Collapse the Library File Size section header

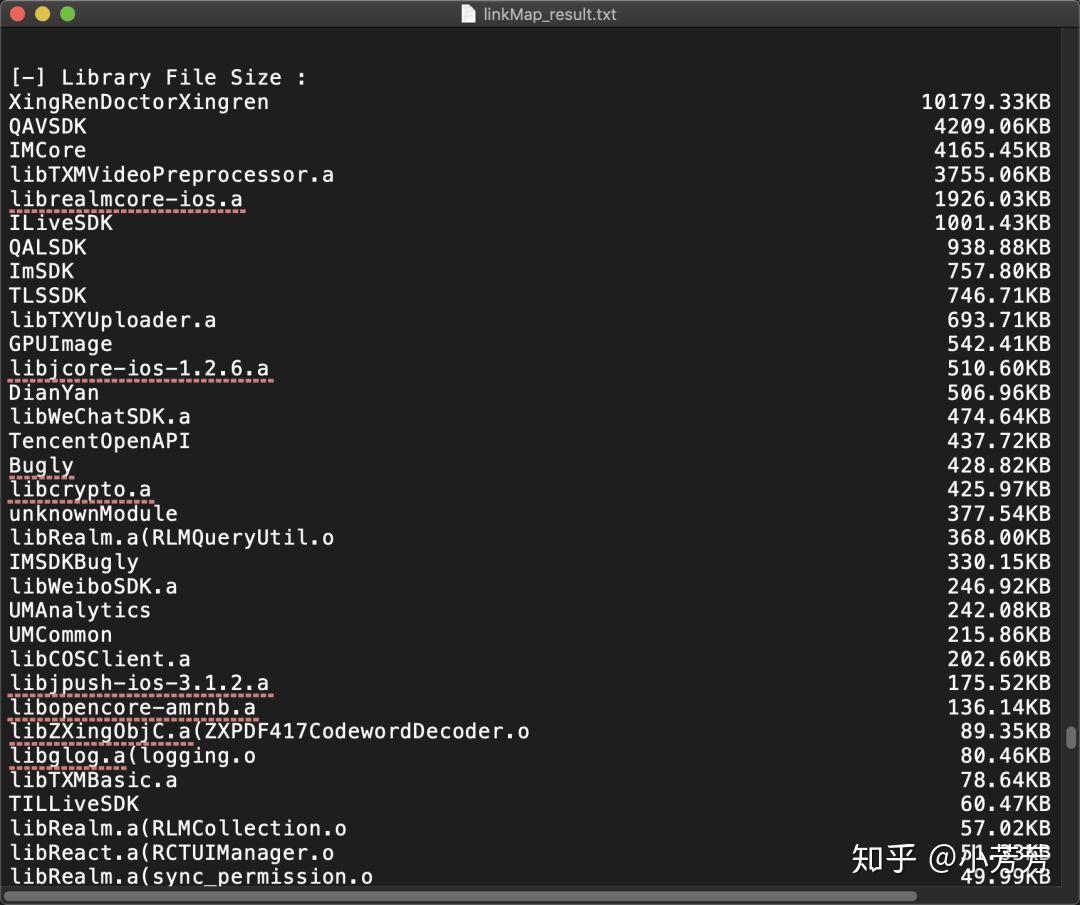click(x=19, y=77)
